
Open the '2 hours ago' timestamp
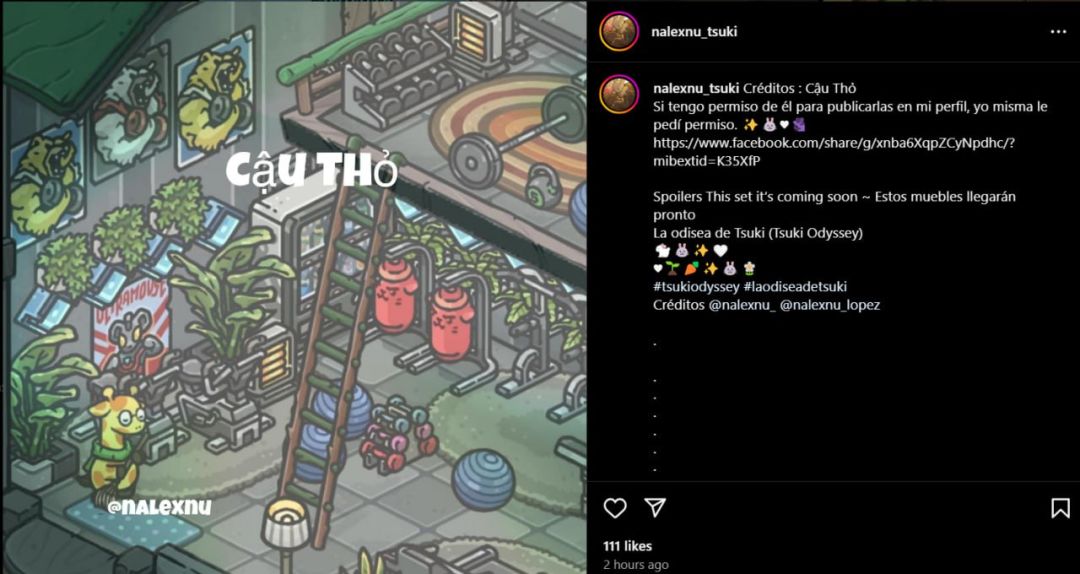coord(636,565)
